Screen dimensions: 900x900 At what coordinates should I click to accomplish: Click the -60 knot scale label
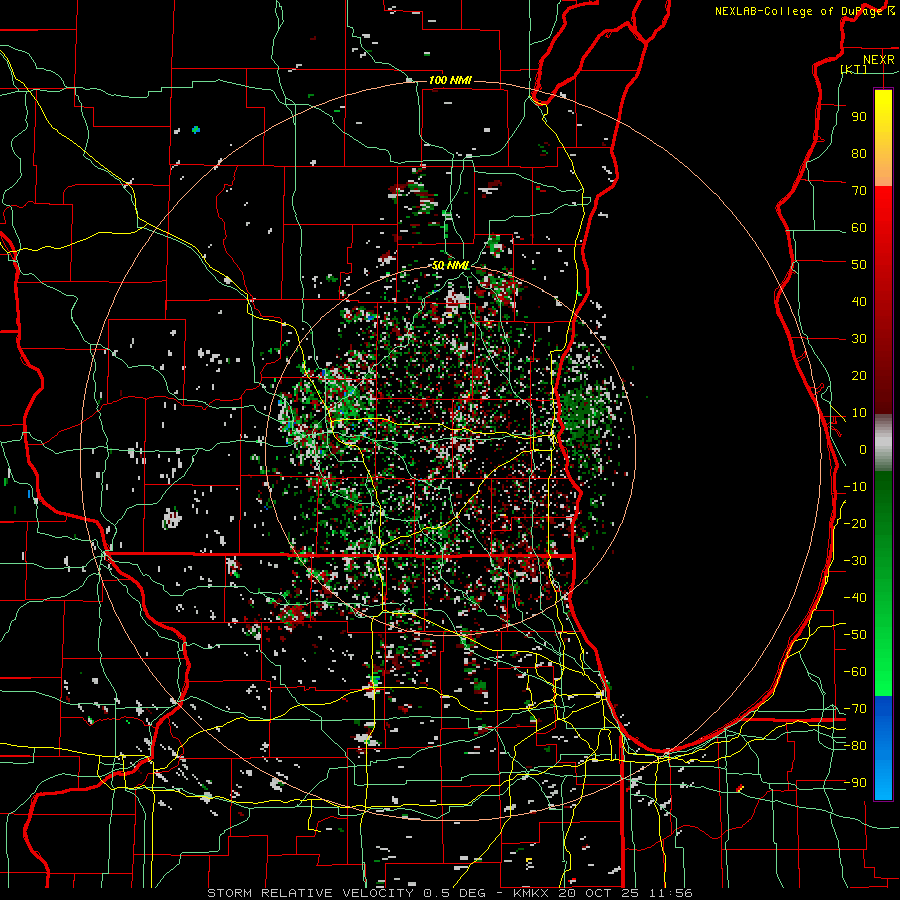pyautogui.click(x=855, y=672)
